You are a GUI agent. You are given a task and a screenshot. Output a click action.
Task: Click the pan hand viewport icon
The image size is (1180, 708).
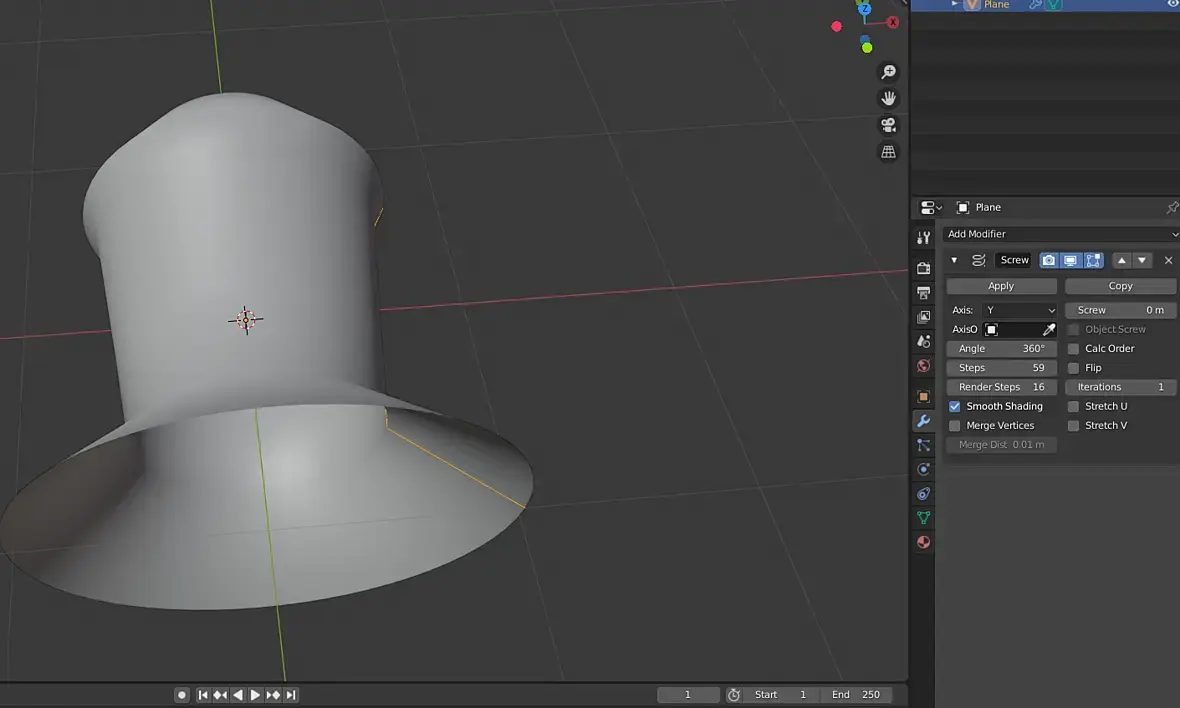[887, 98]
